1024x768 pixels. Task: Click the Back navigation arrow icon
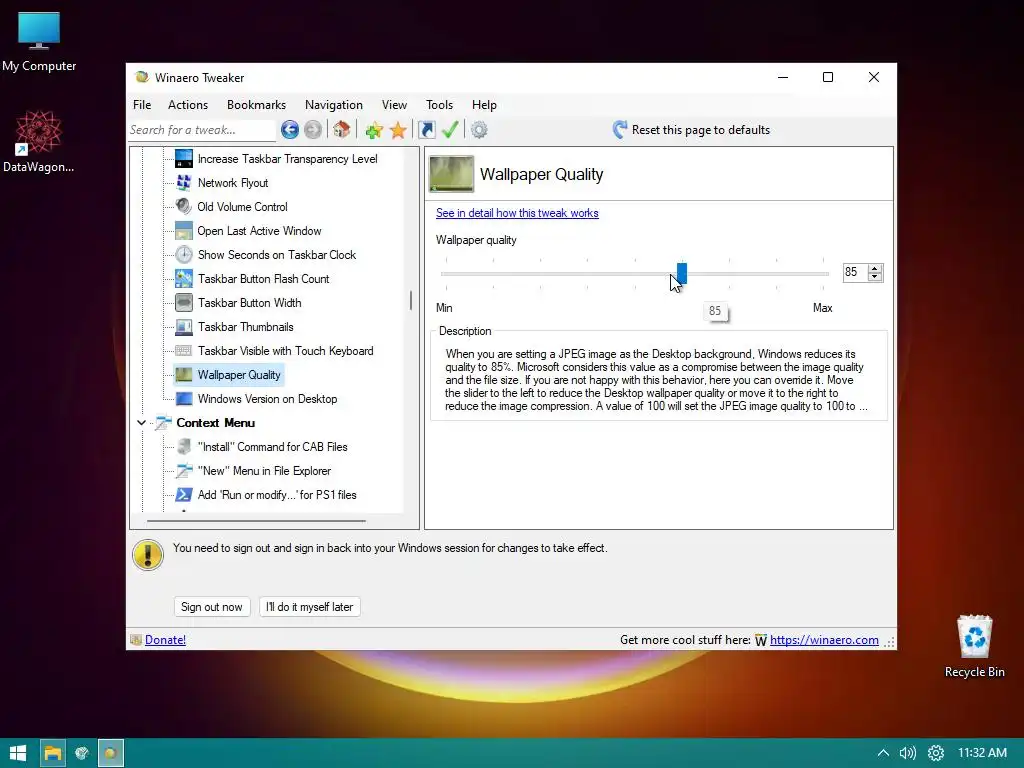pyautogui.click(x=290, y=130)
